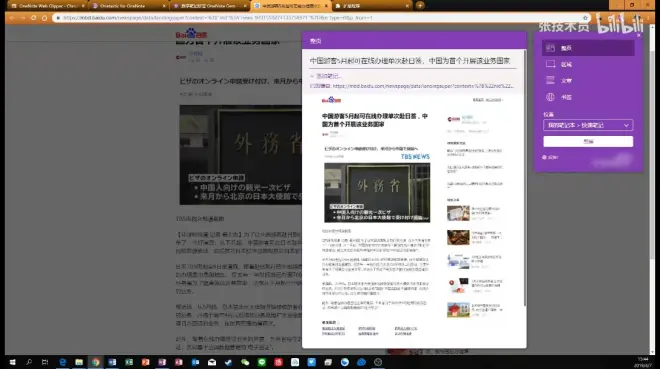This screenshot has width=660, height=369.
Task: Launch Microsoft Edge from taskbar
Action: click(62, 362)
